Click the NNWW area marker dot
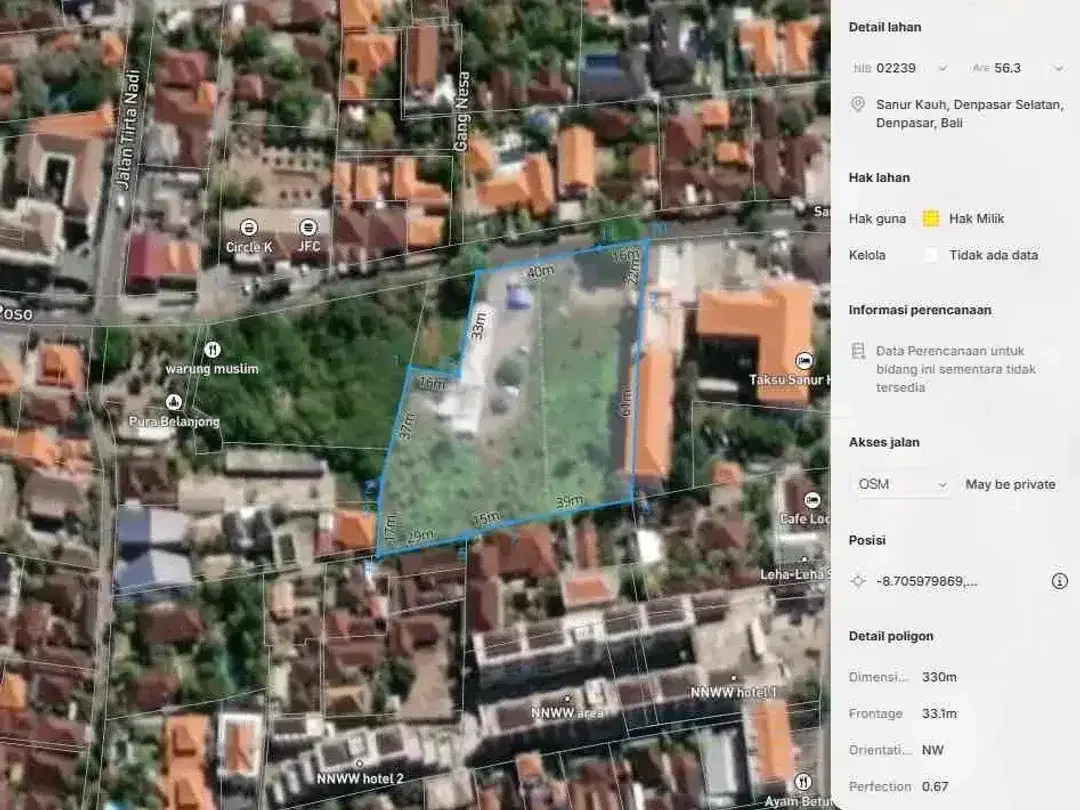Image resolution: width=1080 pixels, height=810 pixels. [x=567, y=698]
